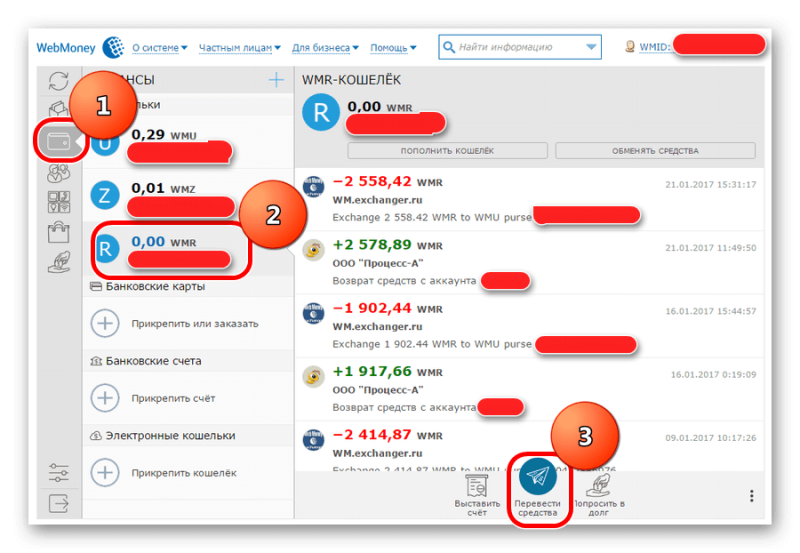Select the 0,01 WMZ wallet
The width and height of the screenshot is (800, 553).
pos(188,195)
